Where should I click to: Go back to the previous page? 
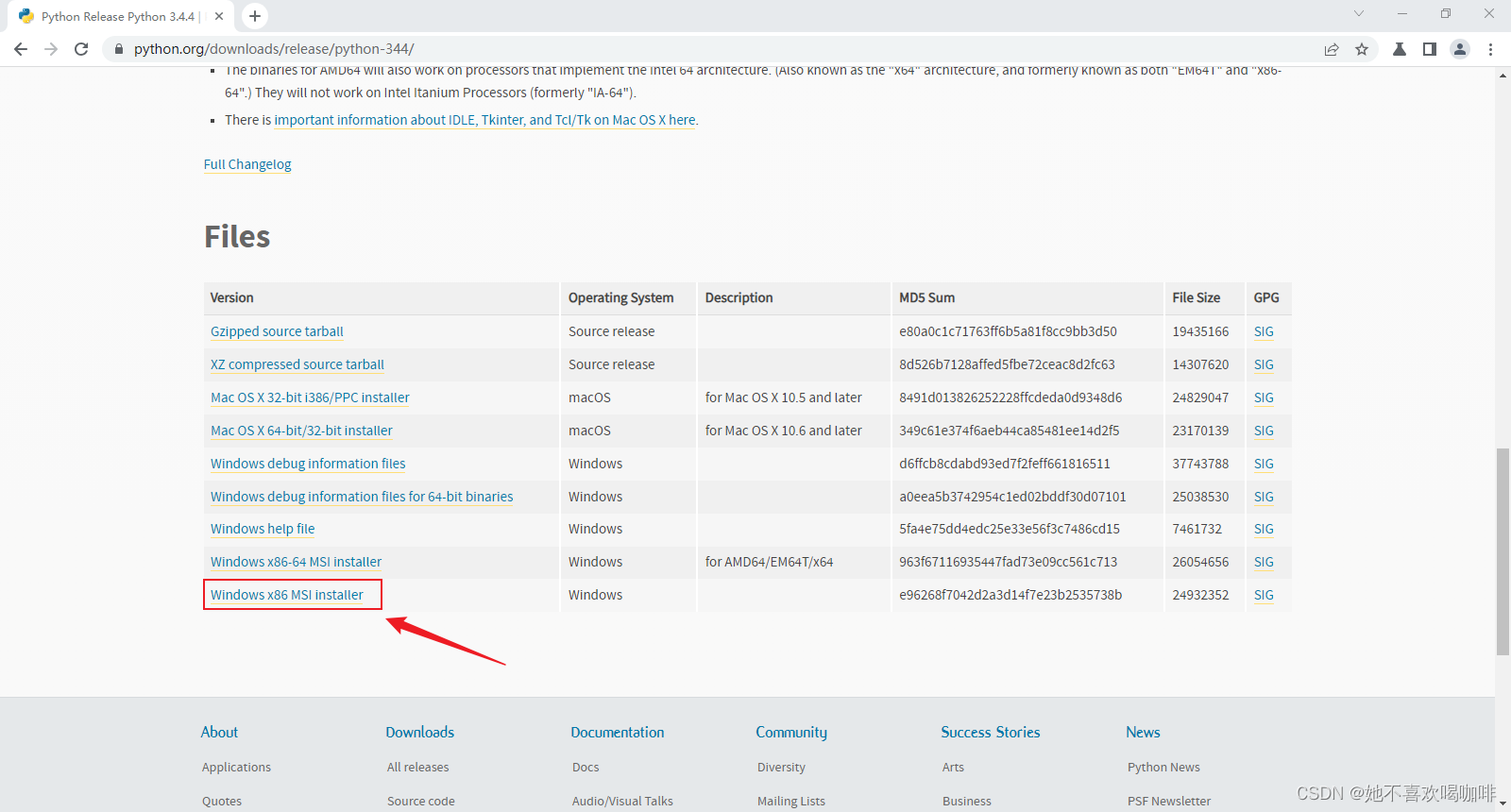[x=21, y=49]
